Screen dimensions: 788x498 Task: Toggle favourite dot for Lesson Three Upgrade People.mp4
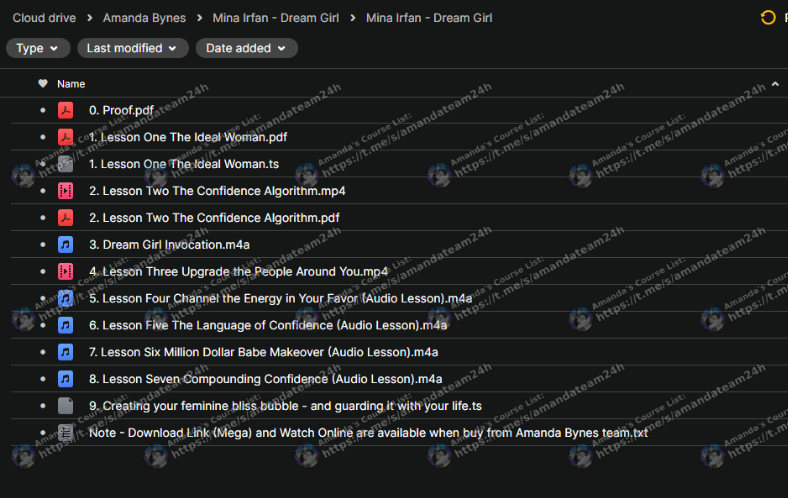pos(43,271)
